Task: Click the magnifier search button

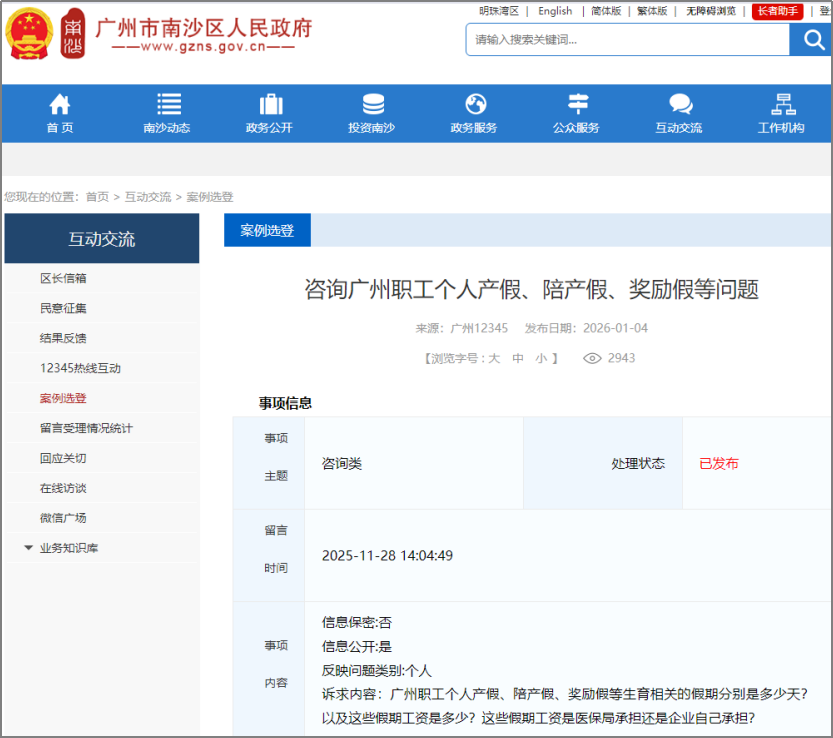Action: 809,40
